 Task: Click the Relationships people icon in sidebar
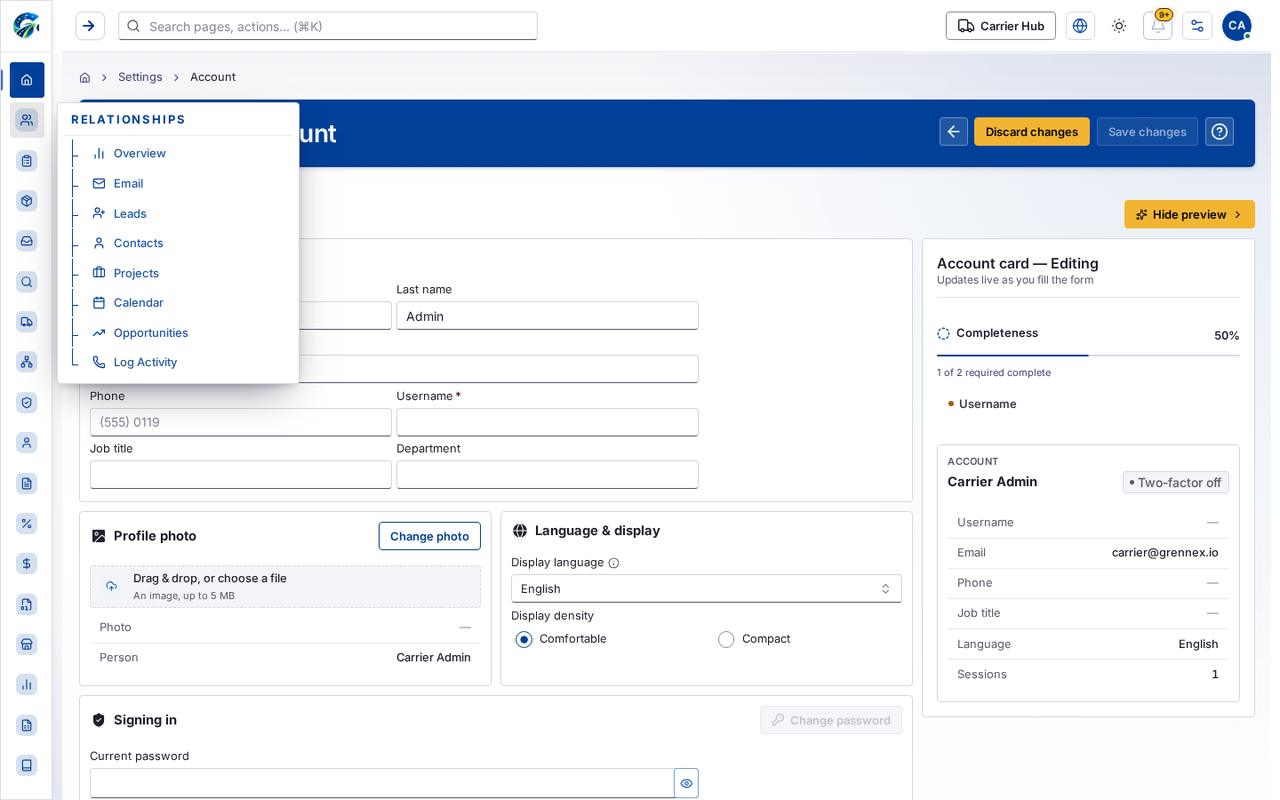point(27,120)
